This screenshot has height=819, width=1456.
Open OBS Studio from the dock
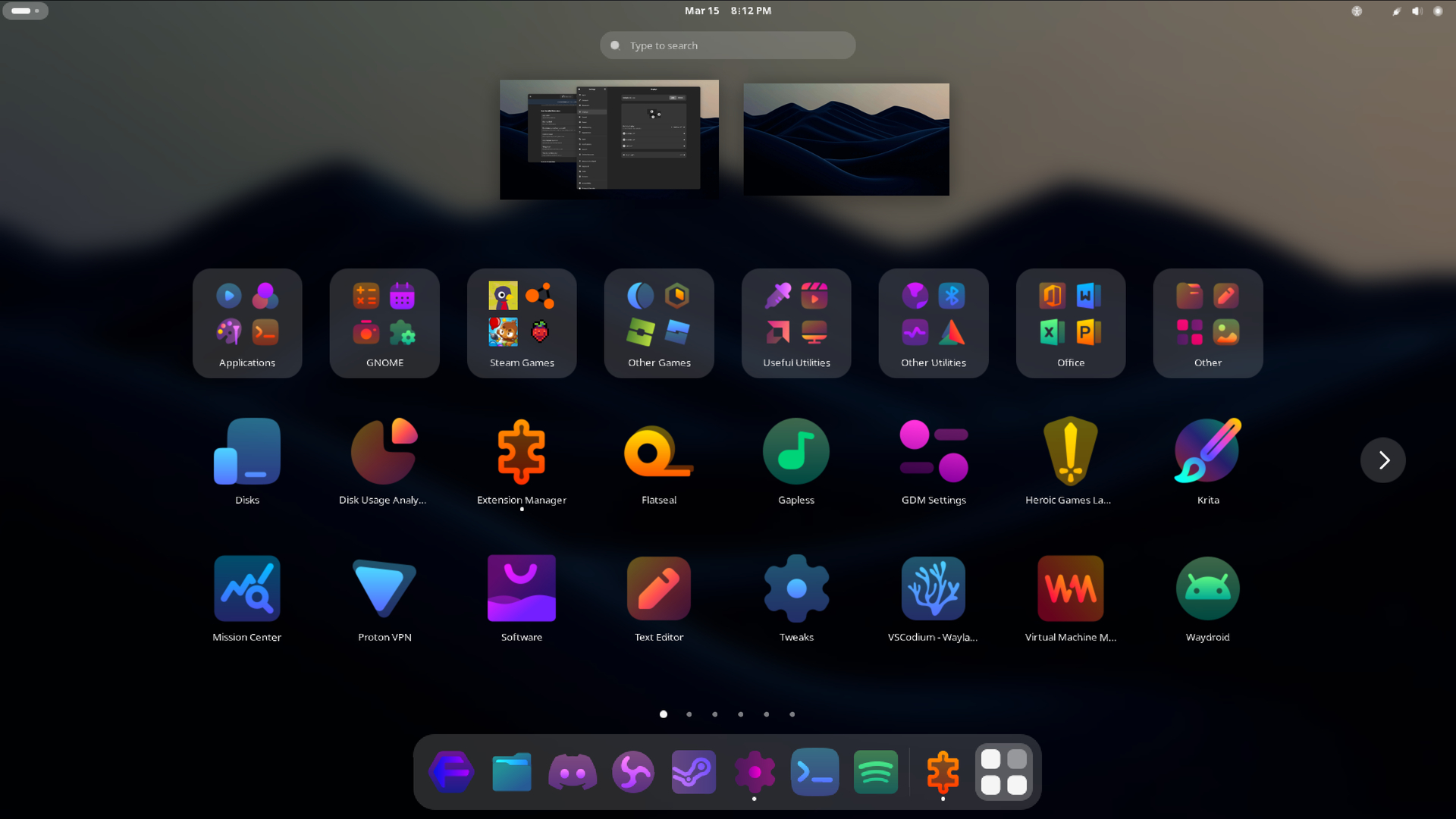click(x=633, y=772)
